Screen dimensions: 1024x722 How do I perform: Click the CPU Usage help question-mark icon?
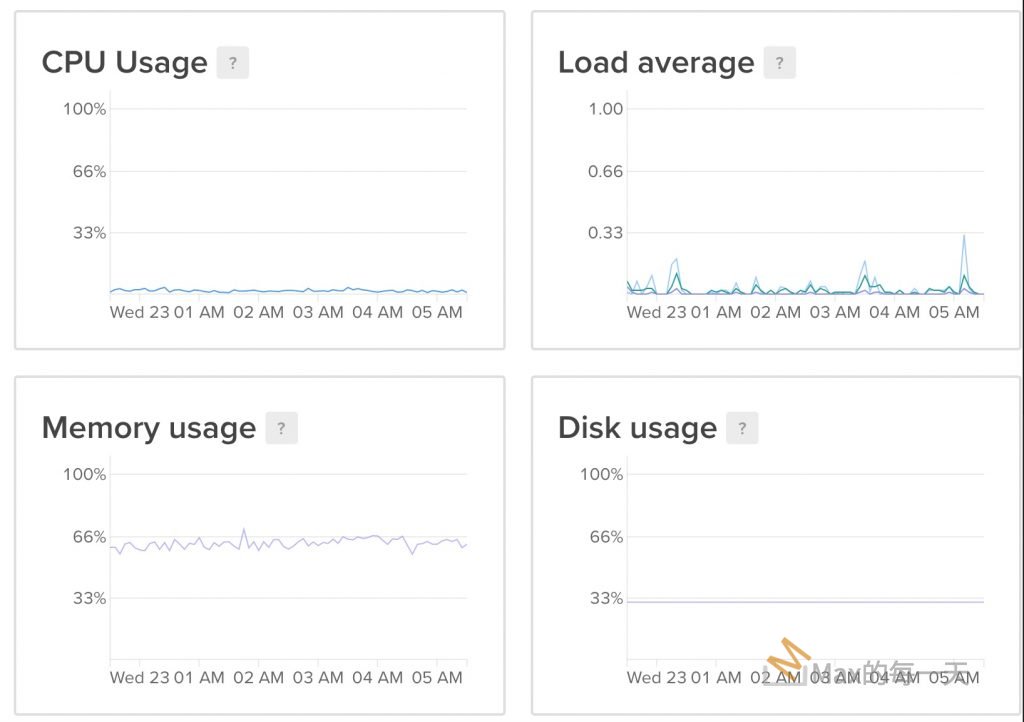(232, 63)
